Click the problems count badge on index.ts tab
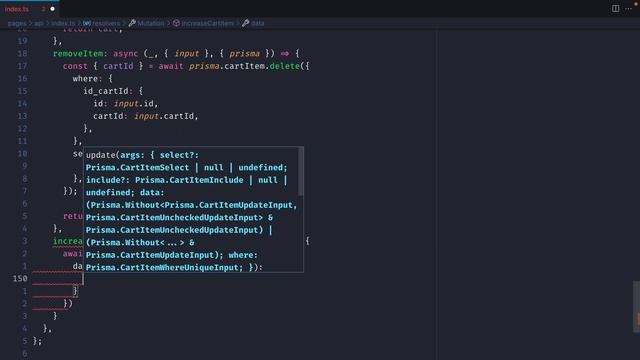Screen dimensions: 640x360 (x=43, y=9)
